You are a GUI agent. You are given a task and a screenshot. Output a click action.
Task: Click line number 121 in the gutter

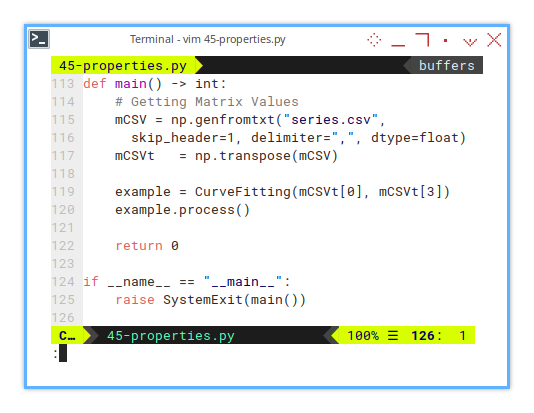point(63,228)
